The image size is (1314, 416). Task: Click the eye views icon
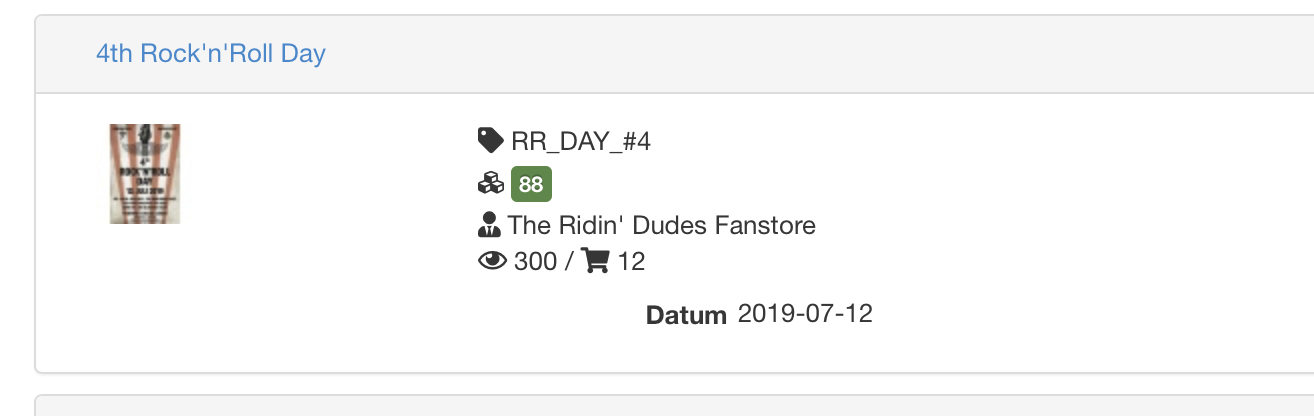coord(493,262)
